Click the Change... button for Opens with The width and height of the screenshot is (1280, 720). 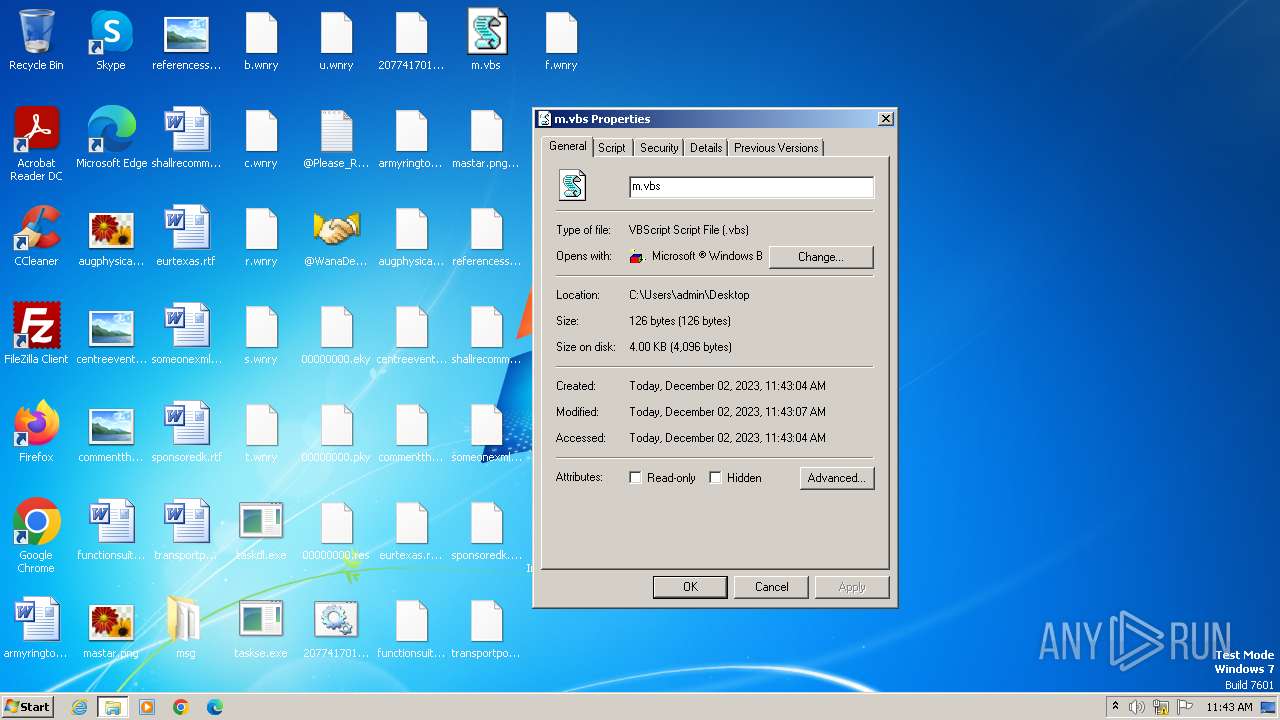821,257
